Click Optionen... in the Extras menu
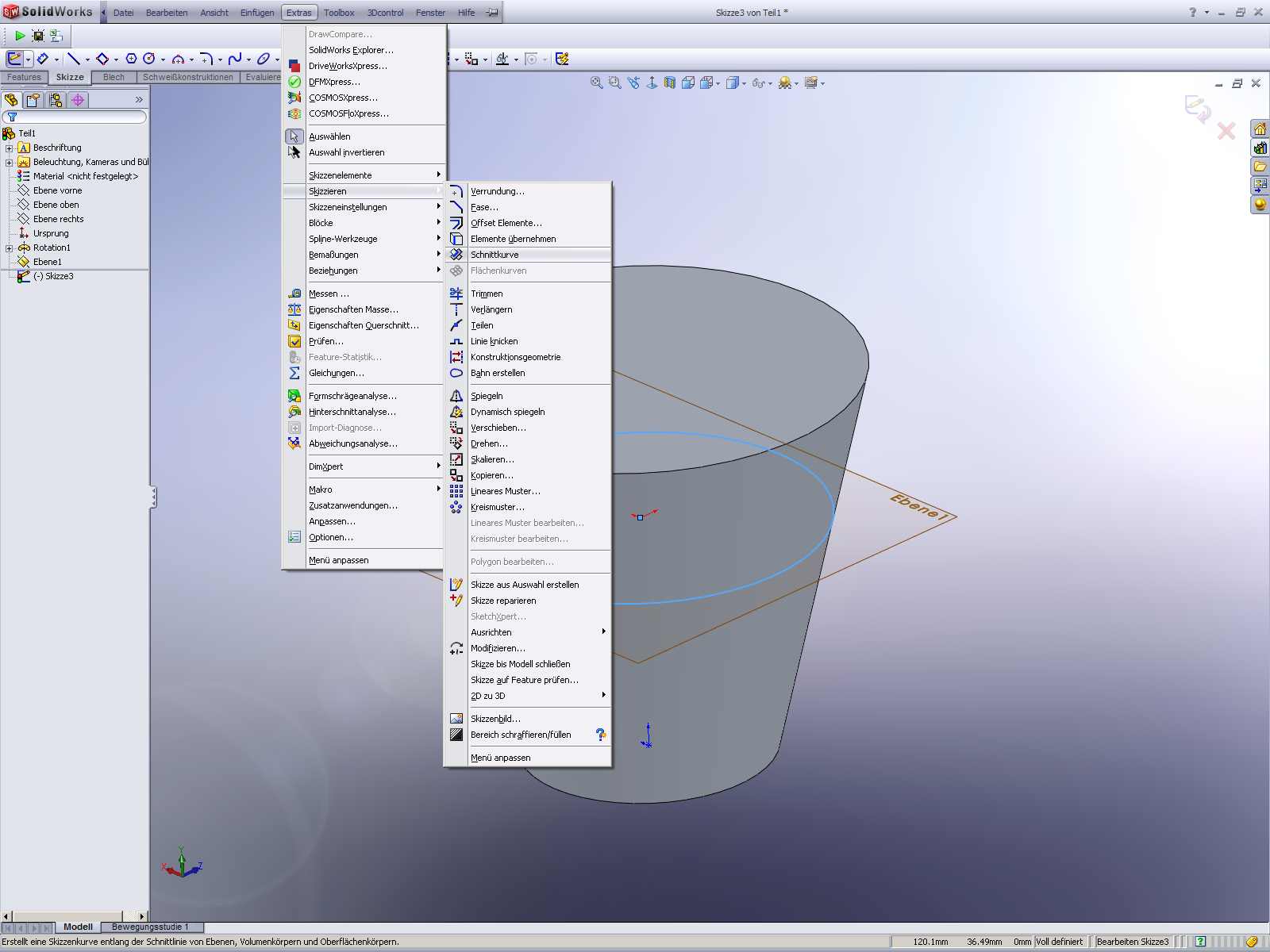The width and height of the screenshot is (1270, 952). pyautogui.click(x=331, y=537)
